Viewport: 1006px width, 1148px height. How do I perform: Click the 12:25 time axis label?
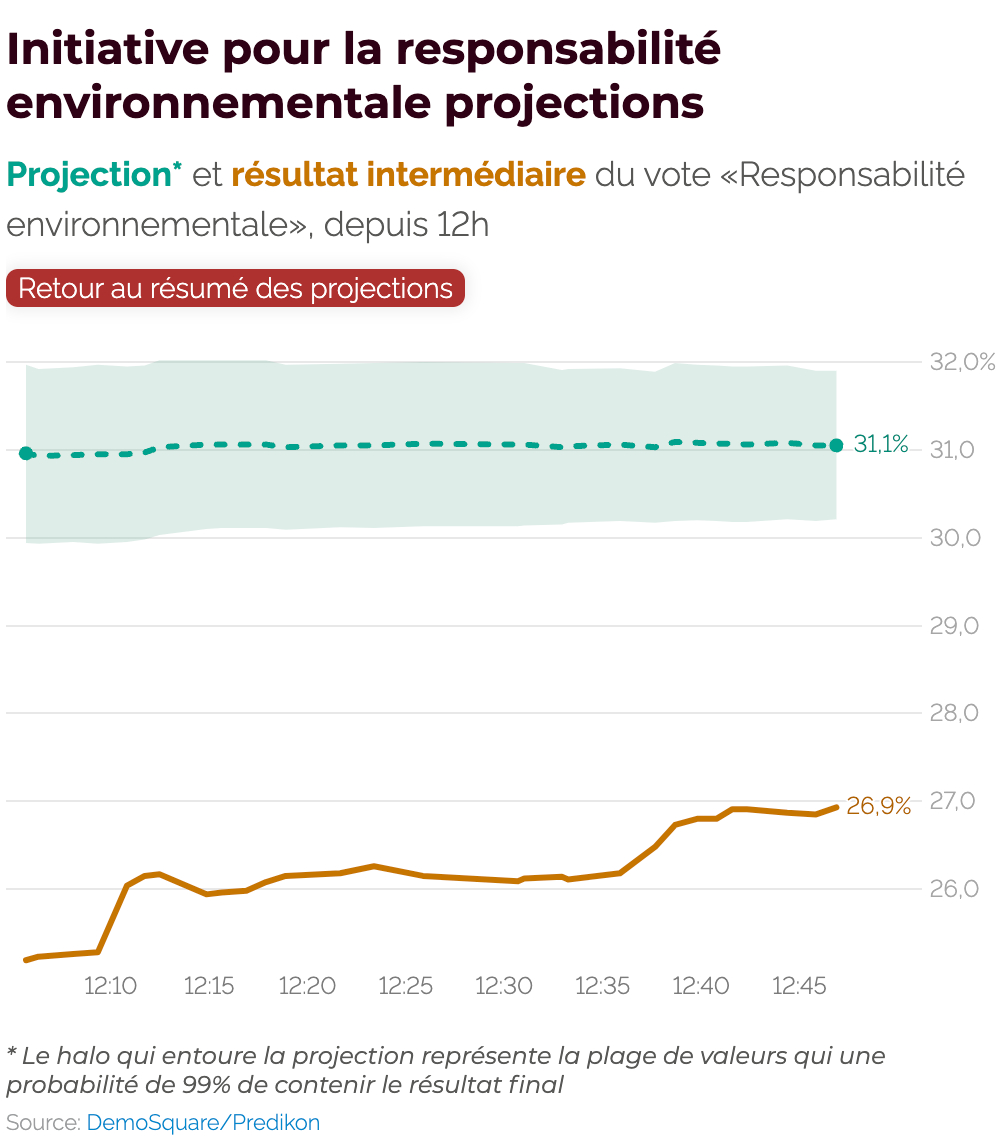(x=406, y=987)
